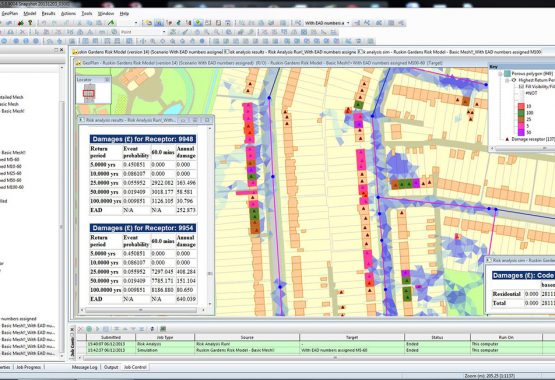Click the 7297.045 damage cell

click(x=162, y=272)
